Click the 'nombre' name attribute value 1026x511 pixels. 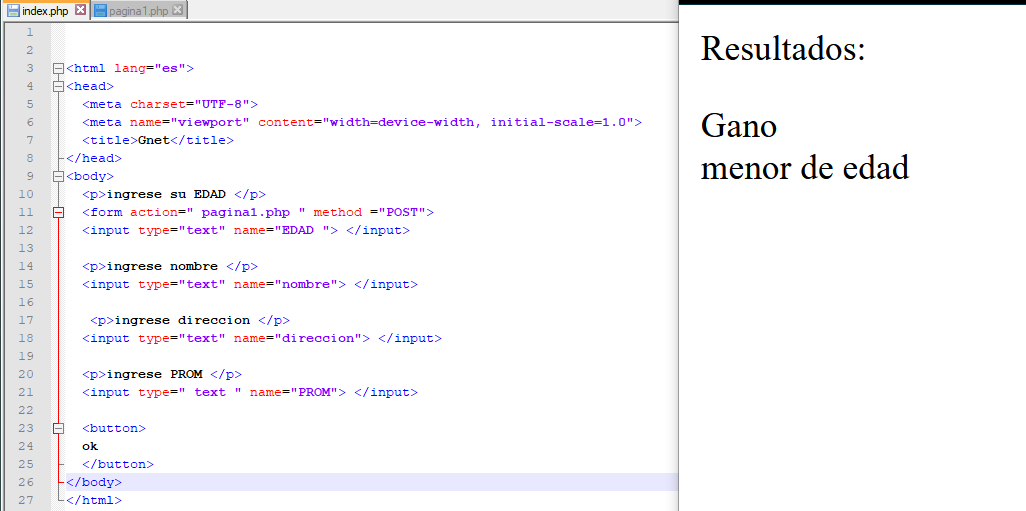pos(311,284)
